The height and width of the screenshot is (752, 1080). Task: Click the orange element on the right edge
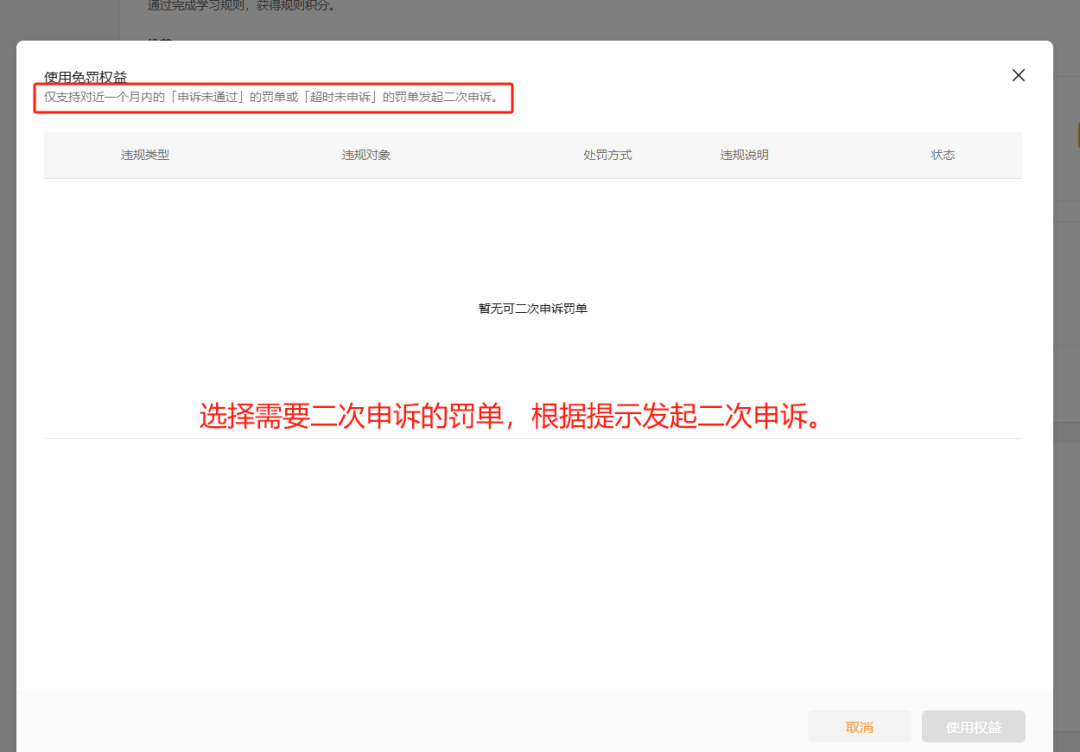pos(1076,135)
